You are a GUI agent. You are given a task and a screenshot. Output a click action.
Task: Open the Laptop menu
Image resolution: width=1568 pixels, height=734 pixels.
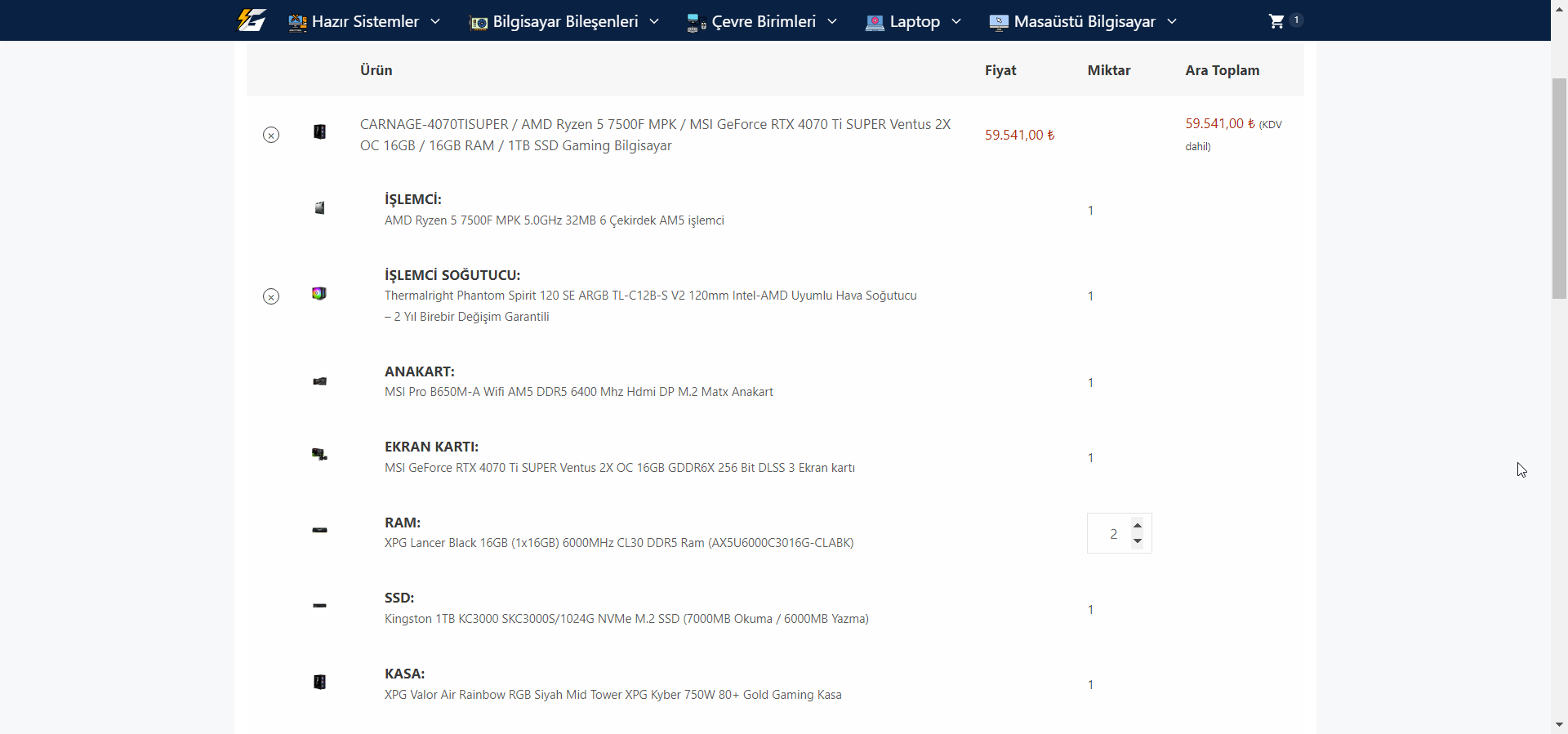coord(913,21)
